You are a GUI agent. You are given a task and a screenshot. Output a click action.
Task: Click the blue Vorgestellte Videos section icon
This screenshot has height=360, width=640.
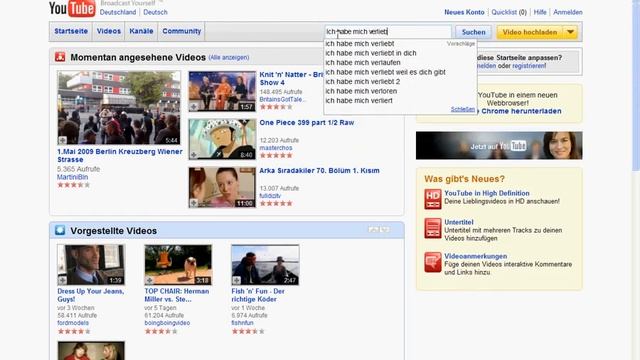pyautogui.click(x=60, y=230)
